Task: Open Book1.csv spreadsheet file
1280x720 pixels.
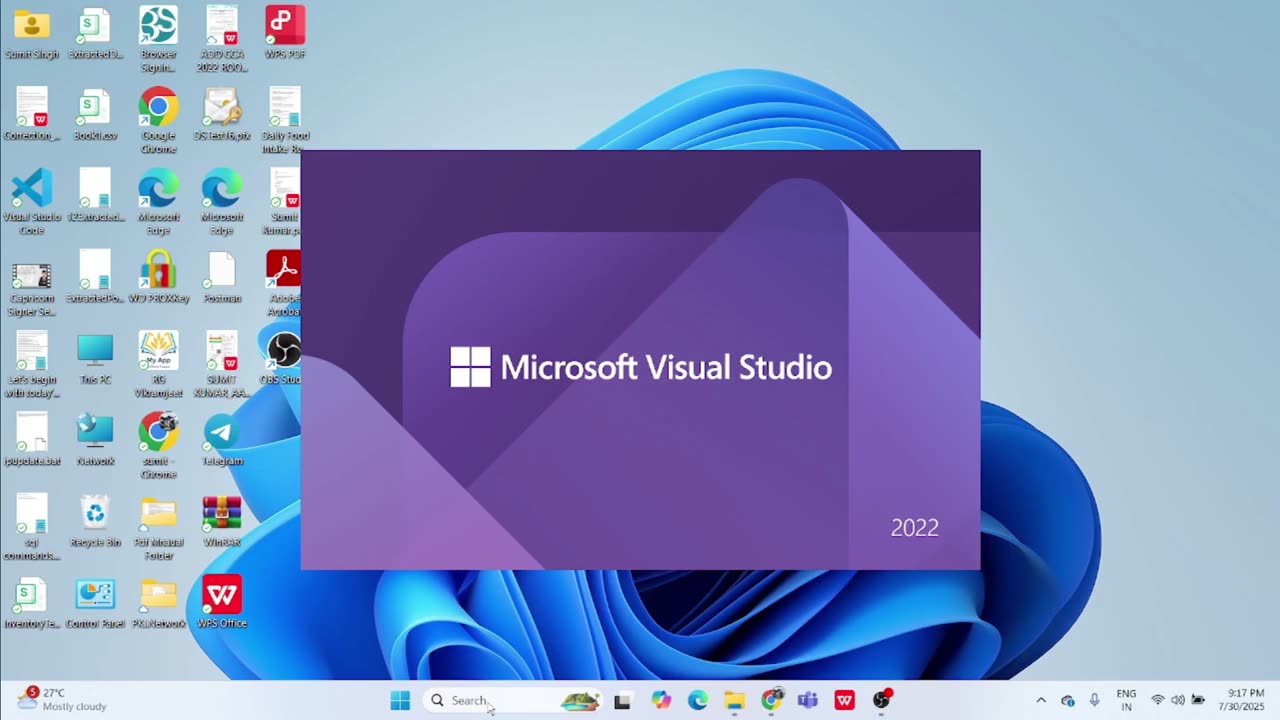Action: pos(94,115)
